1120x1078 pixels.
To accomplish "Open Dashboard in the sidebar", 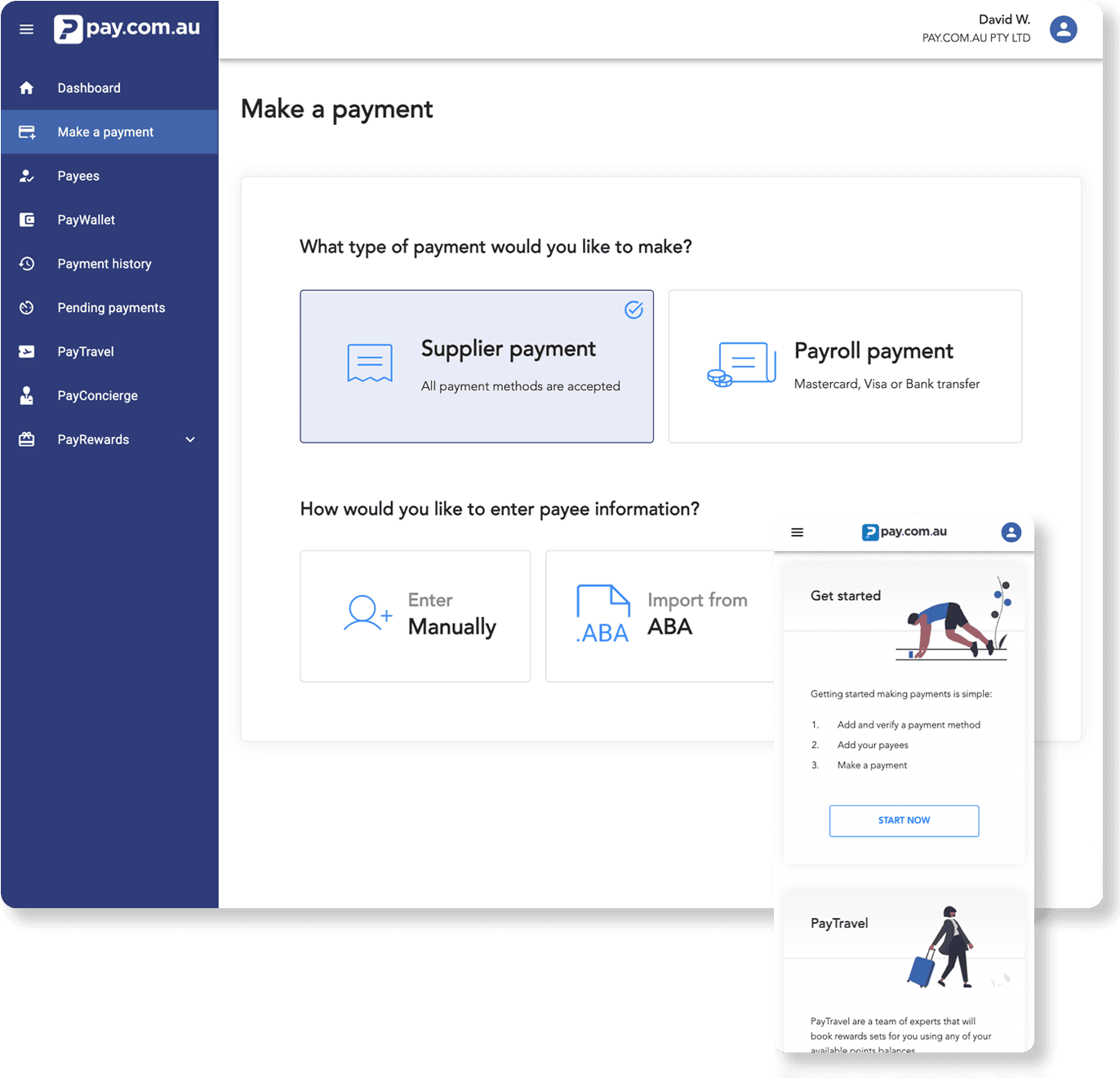I will click(109, 87).
